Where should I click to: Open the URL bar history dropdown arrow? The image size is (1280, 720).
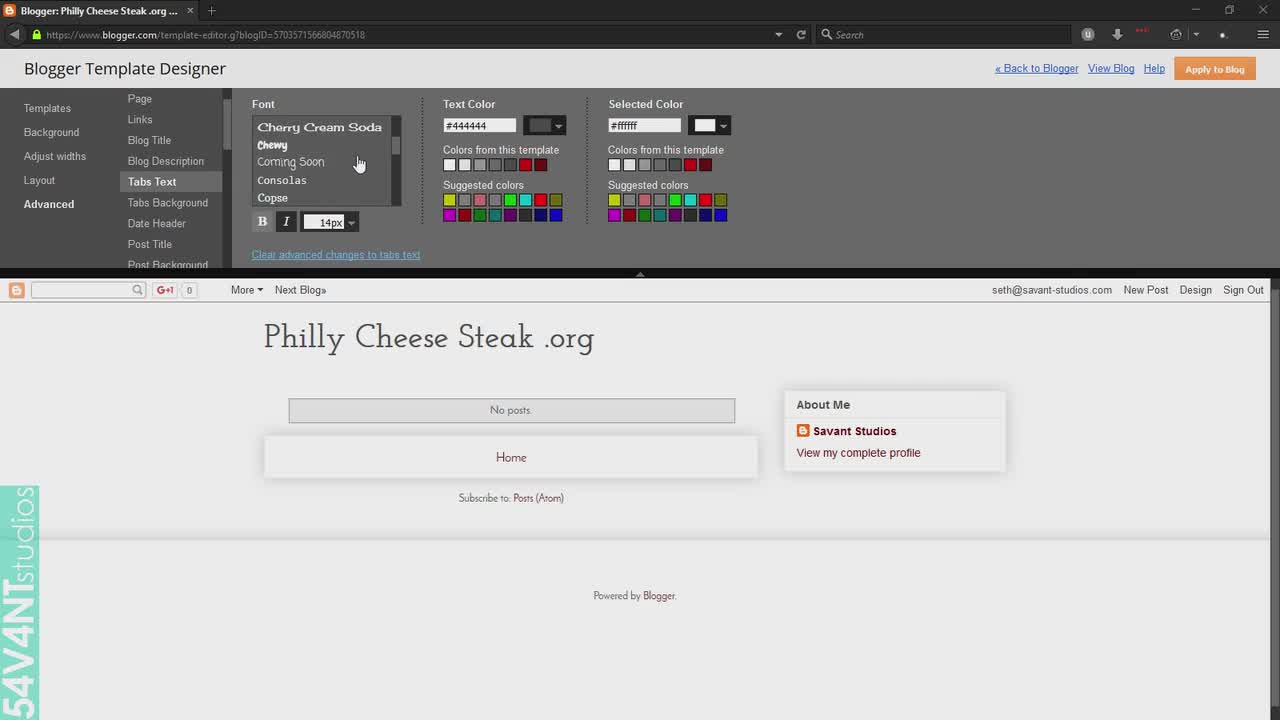pos(779,34)
